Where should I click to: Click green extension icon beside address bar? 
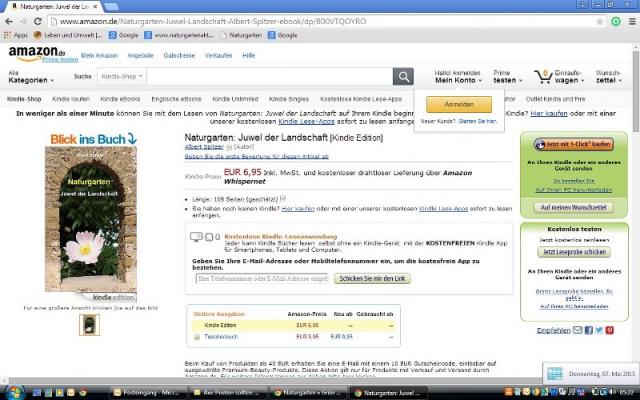[616, 22]
